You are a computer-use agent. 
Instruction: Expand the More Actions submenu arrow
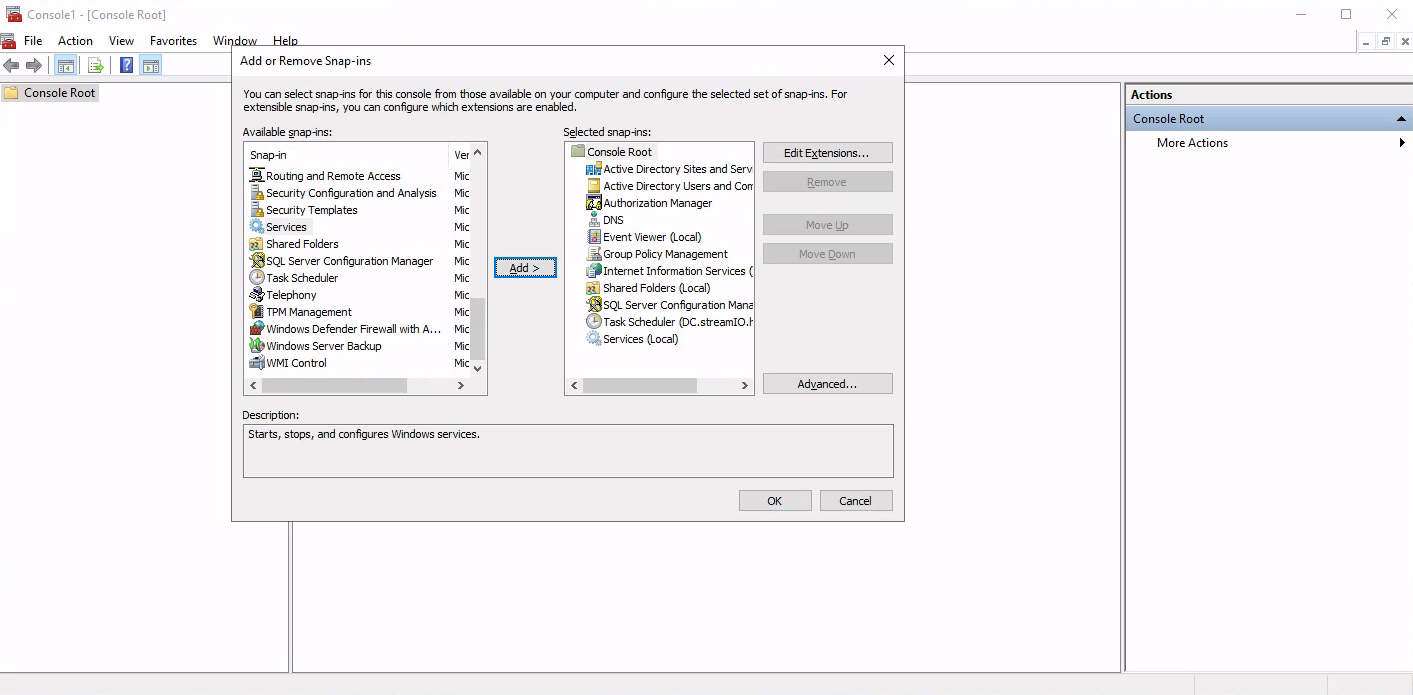tap(1402, 143)
